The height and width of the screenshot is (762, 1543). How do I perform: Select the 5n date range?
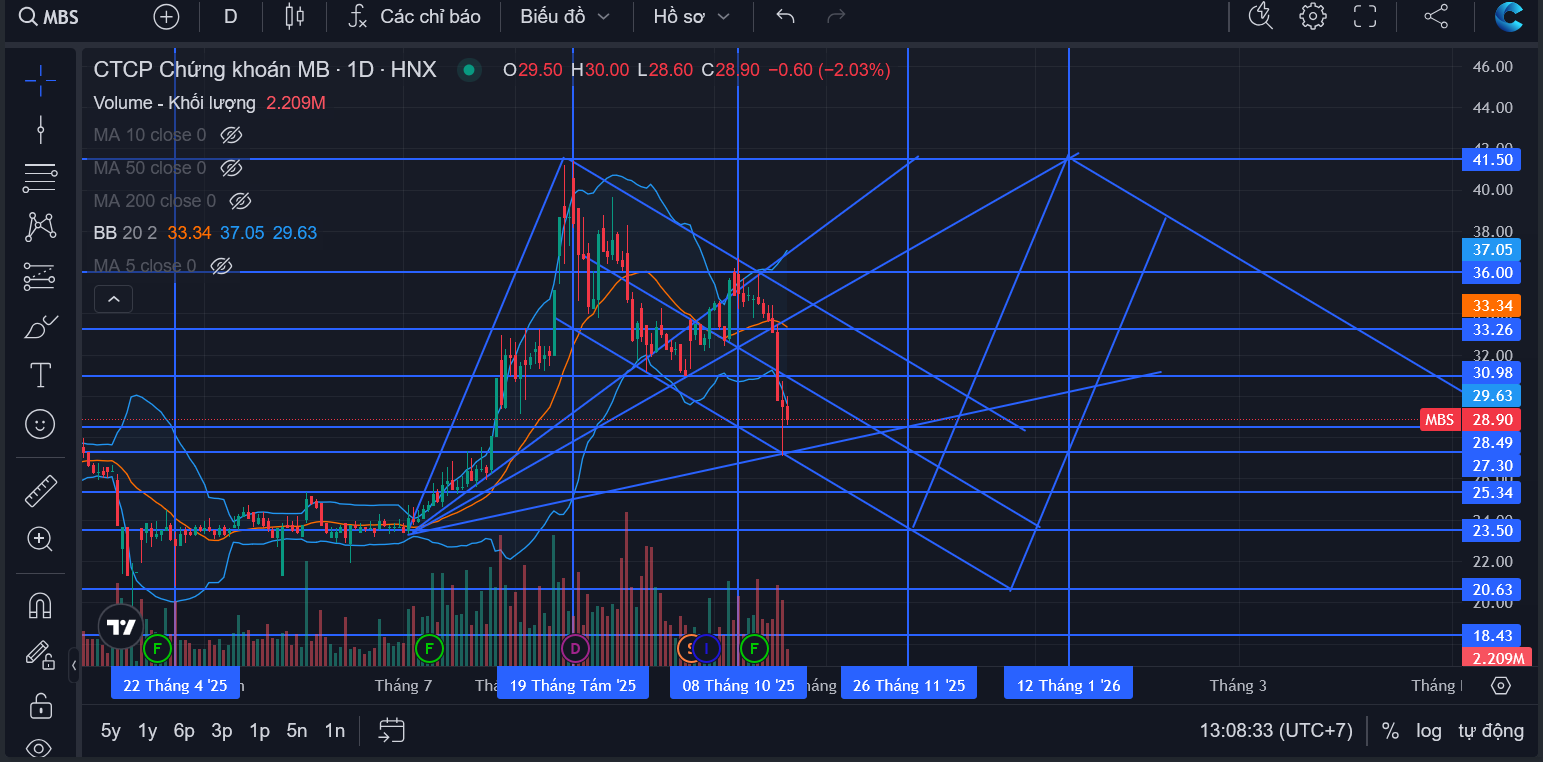pos(297,731)
